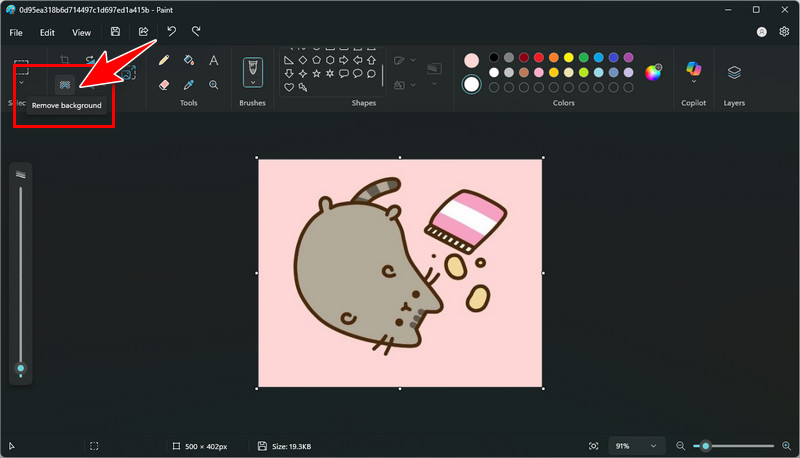Zoom in with the plus magnifier

click(x=786, y=446)
